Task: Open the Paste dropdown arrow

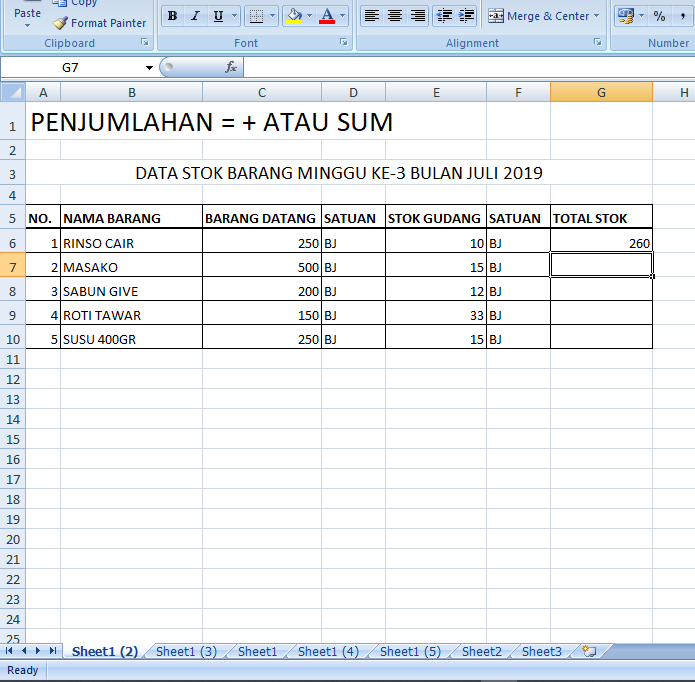Action: (x=27, y=26)
